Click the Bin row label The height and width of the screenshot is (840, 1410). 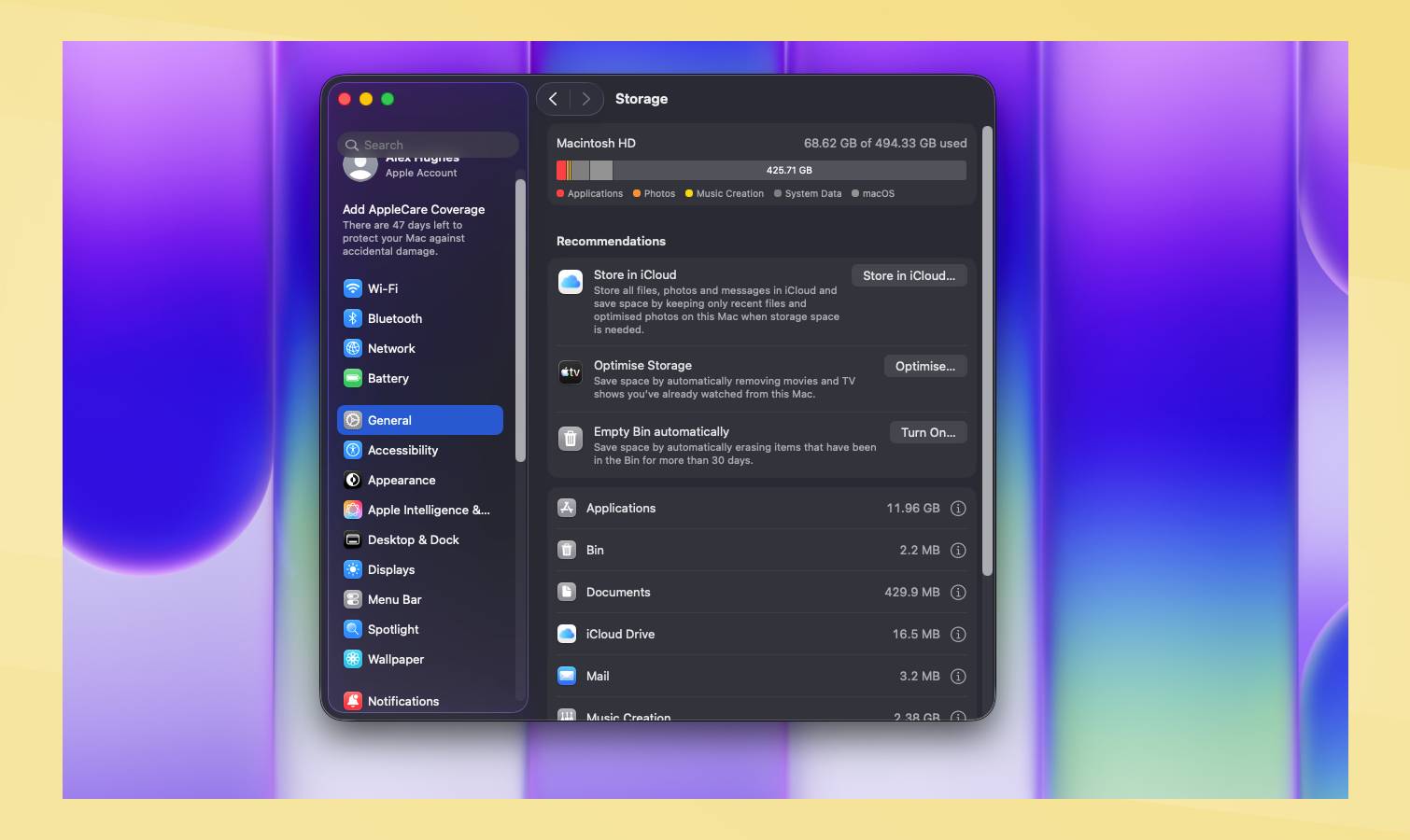(x=595, y=550)
